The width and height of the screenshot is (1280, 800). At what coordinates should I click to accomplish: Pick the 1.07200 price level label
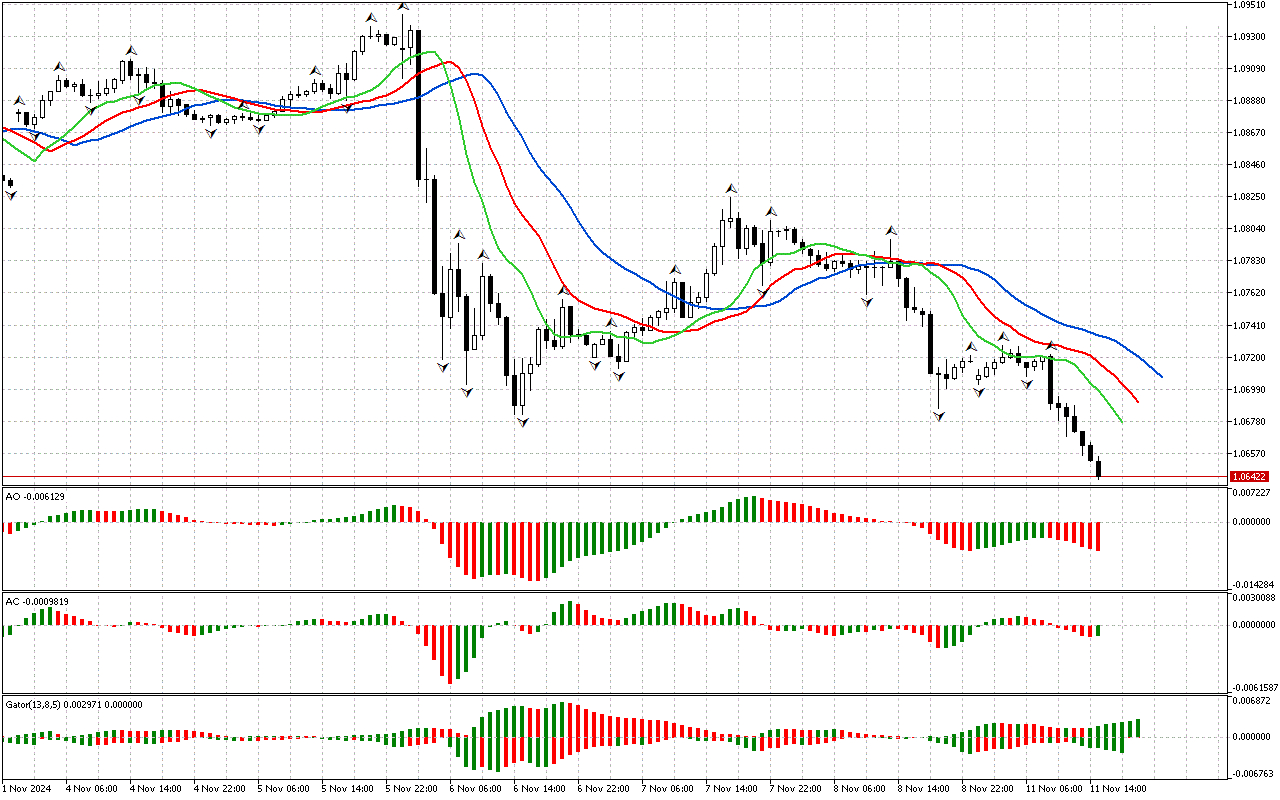click(x=1250, y=357)
